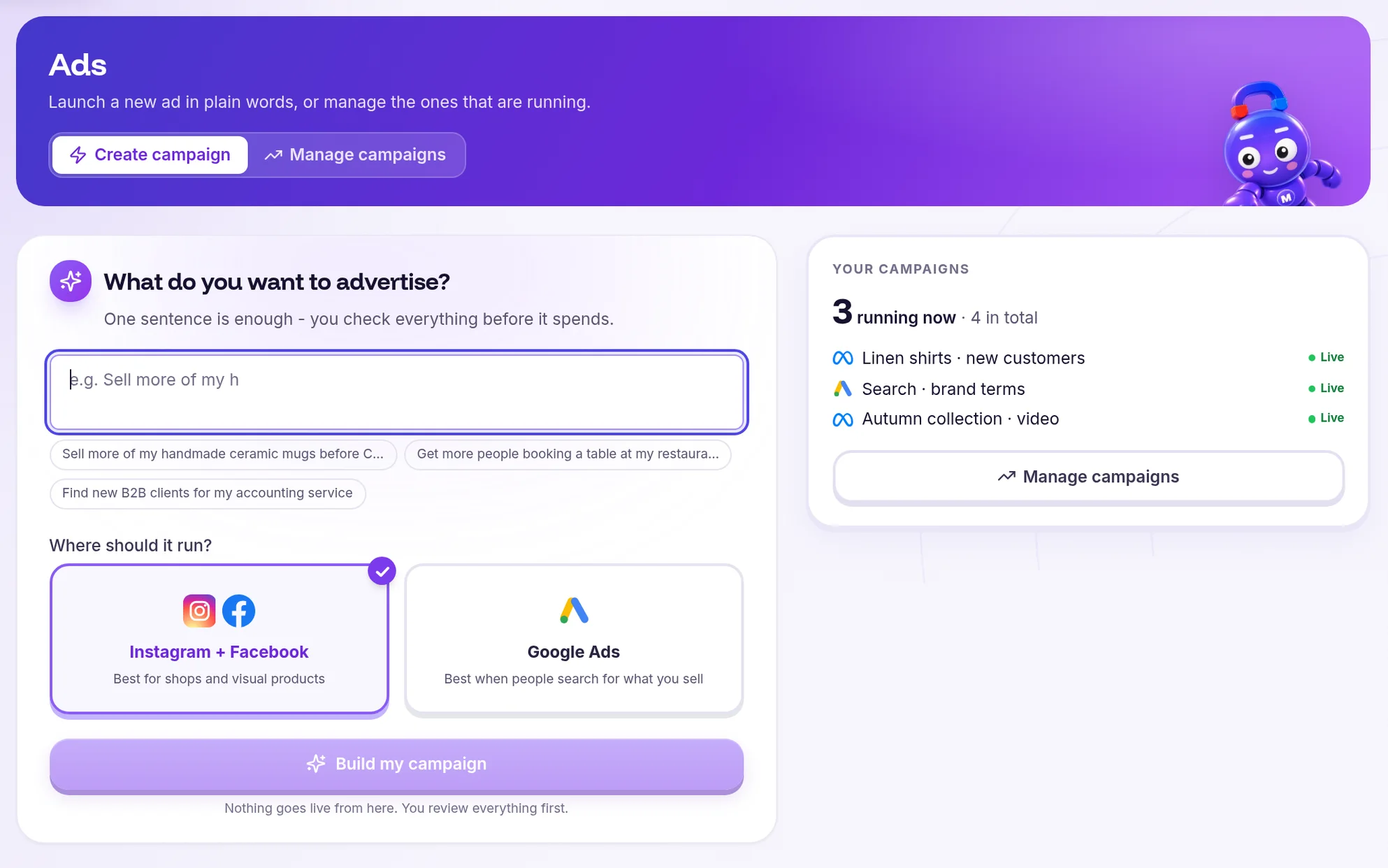Click the Live status on Linen shirts row

1326,357
